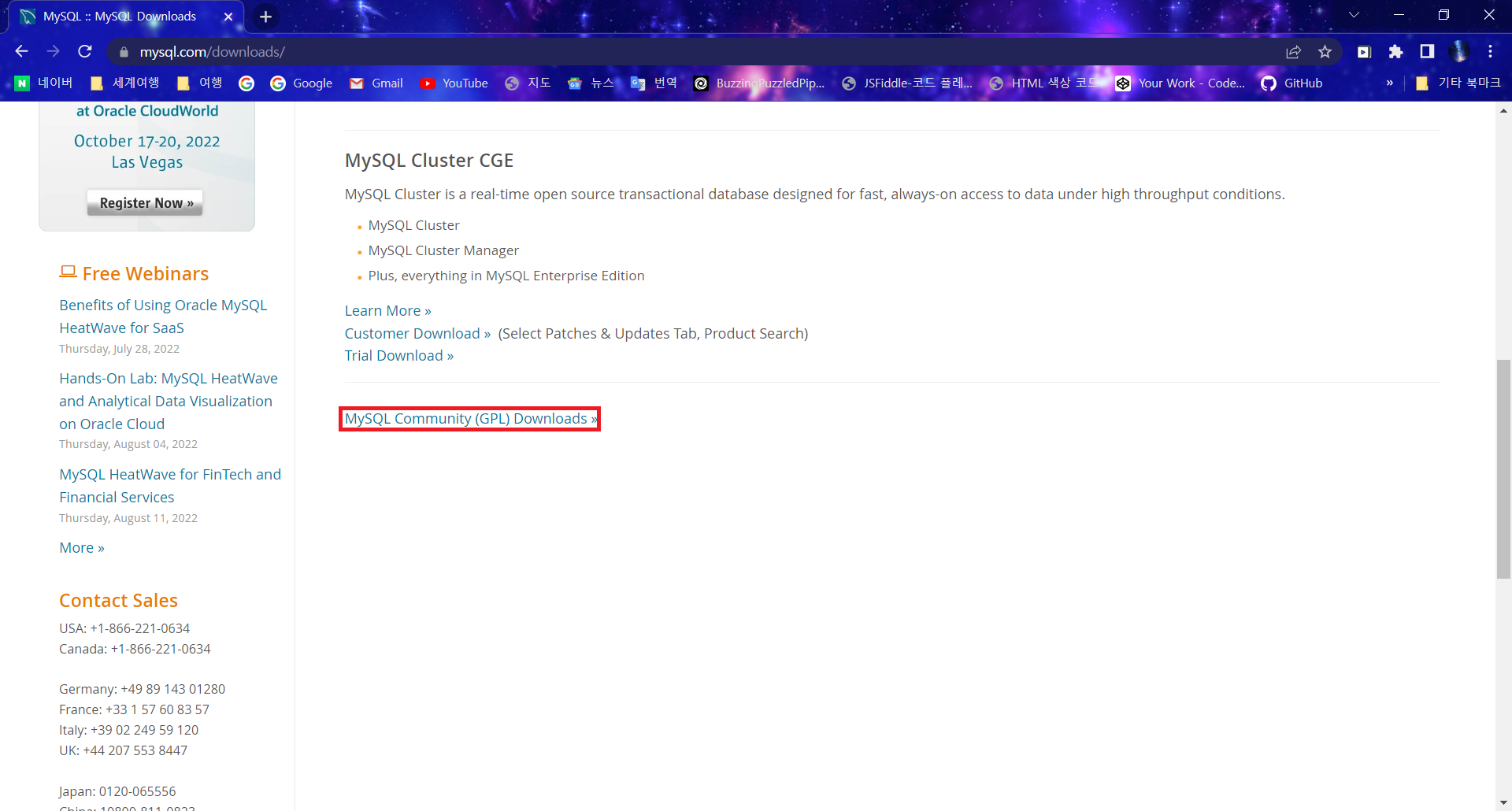Open the 지도 bookmark
Screen dimensions: 1512x811
click(528, 83)
